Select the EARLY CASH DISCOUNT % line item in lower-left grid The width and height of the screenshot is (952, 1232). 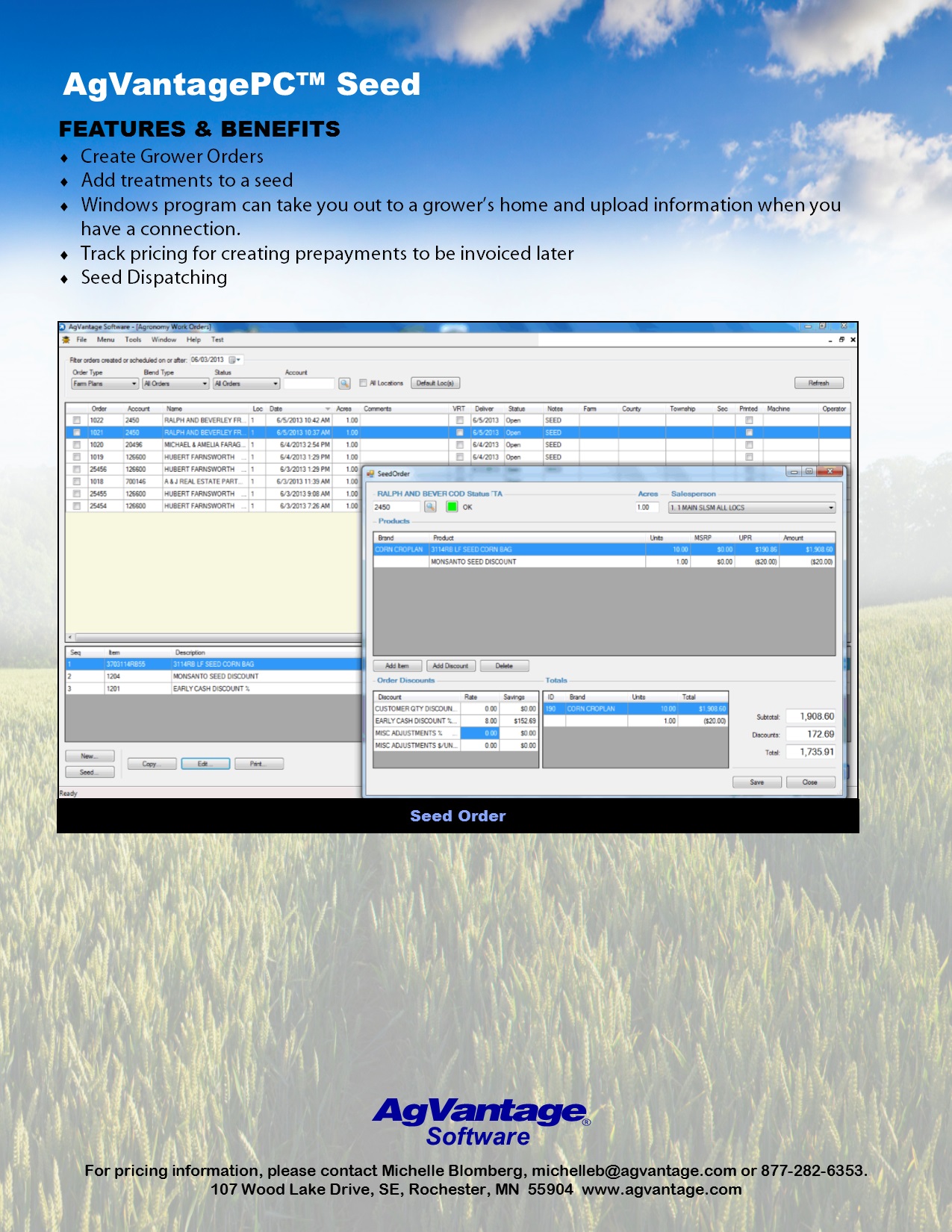coord(214,688)
